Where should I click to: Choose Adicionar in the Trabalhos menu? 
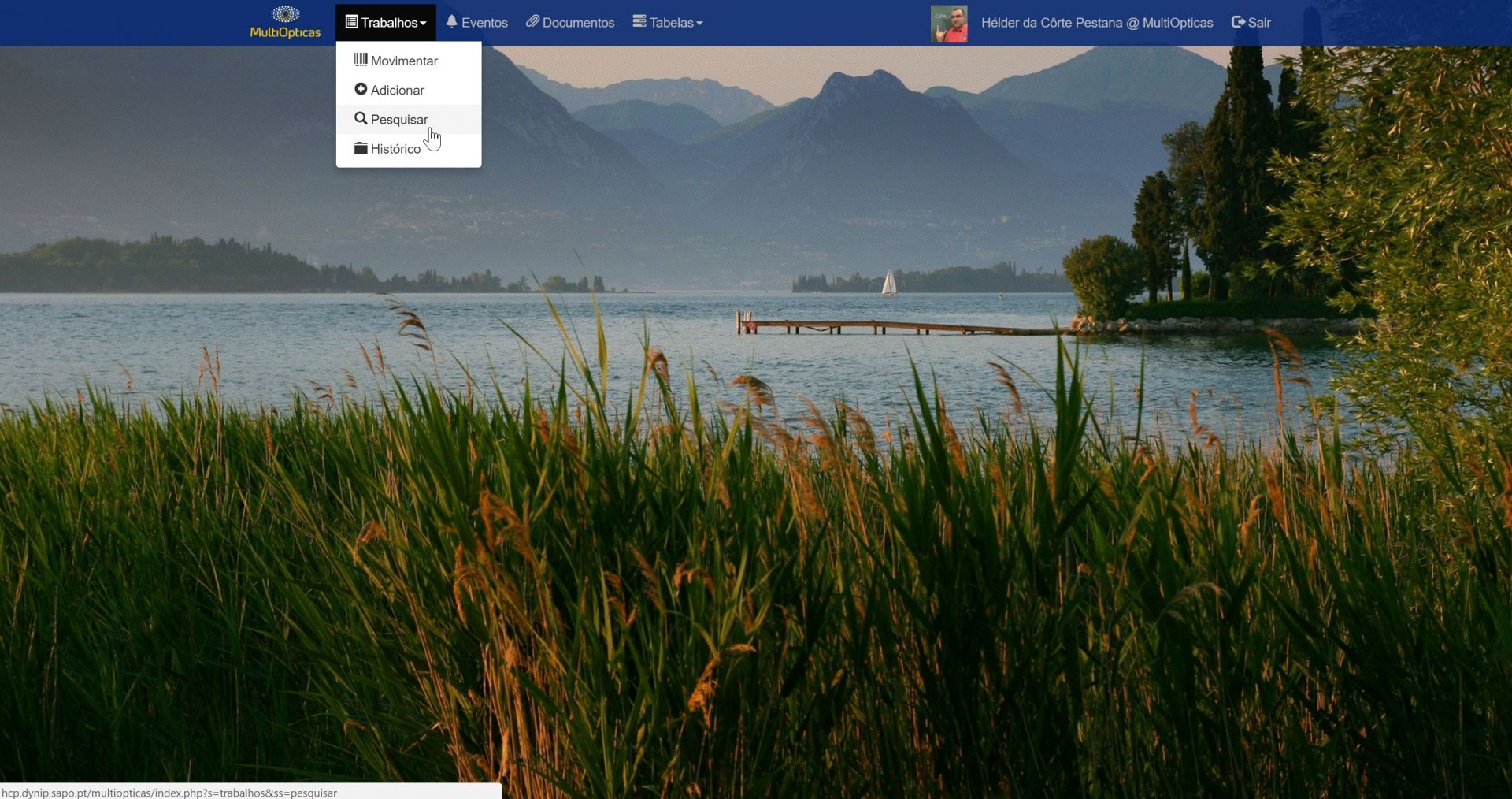(397, 91)
